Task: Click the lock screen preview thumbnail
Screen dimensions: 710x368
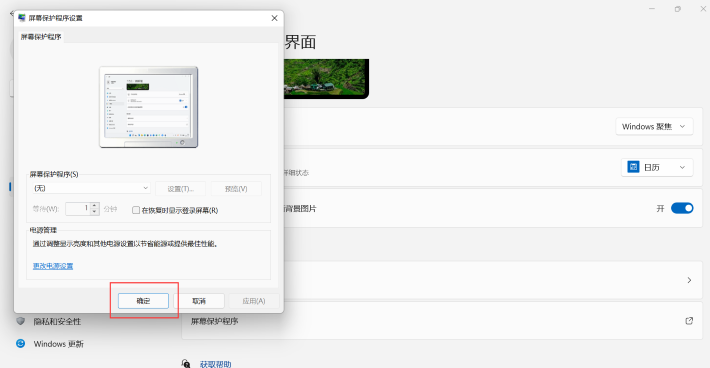Action: click(326, 79)
